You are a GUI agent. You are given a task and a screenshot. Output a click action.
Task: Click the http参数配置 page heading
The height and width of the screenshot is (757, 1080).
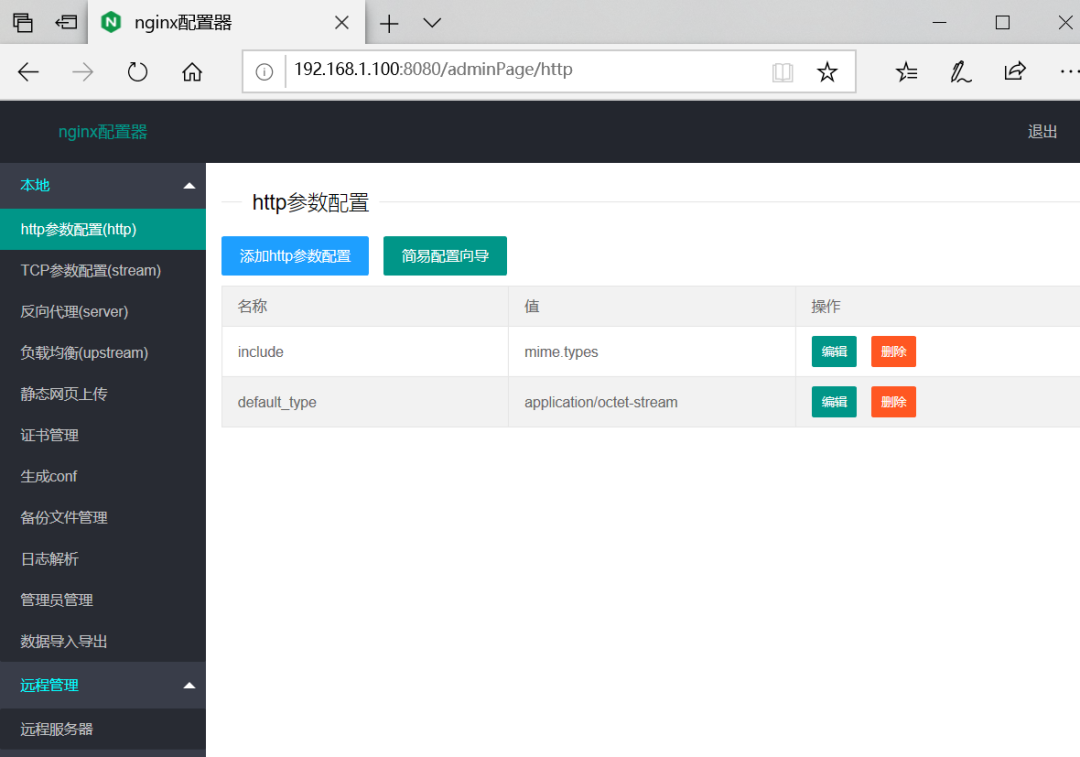point(311,203)
